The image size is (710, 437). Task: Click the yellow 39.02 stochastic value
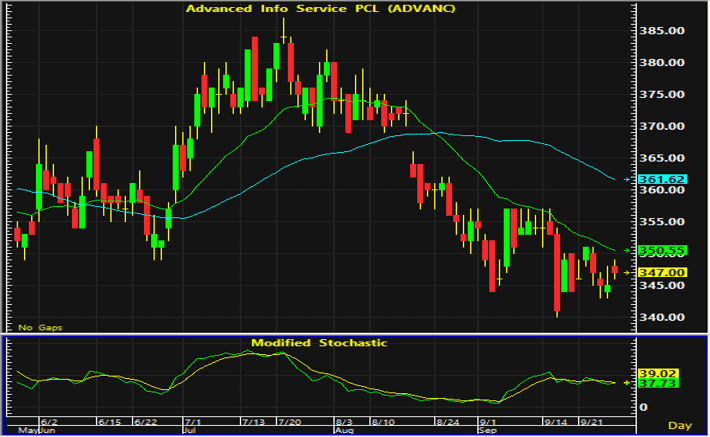tap(657, 374)
